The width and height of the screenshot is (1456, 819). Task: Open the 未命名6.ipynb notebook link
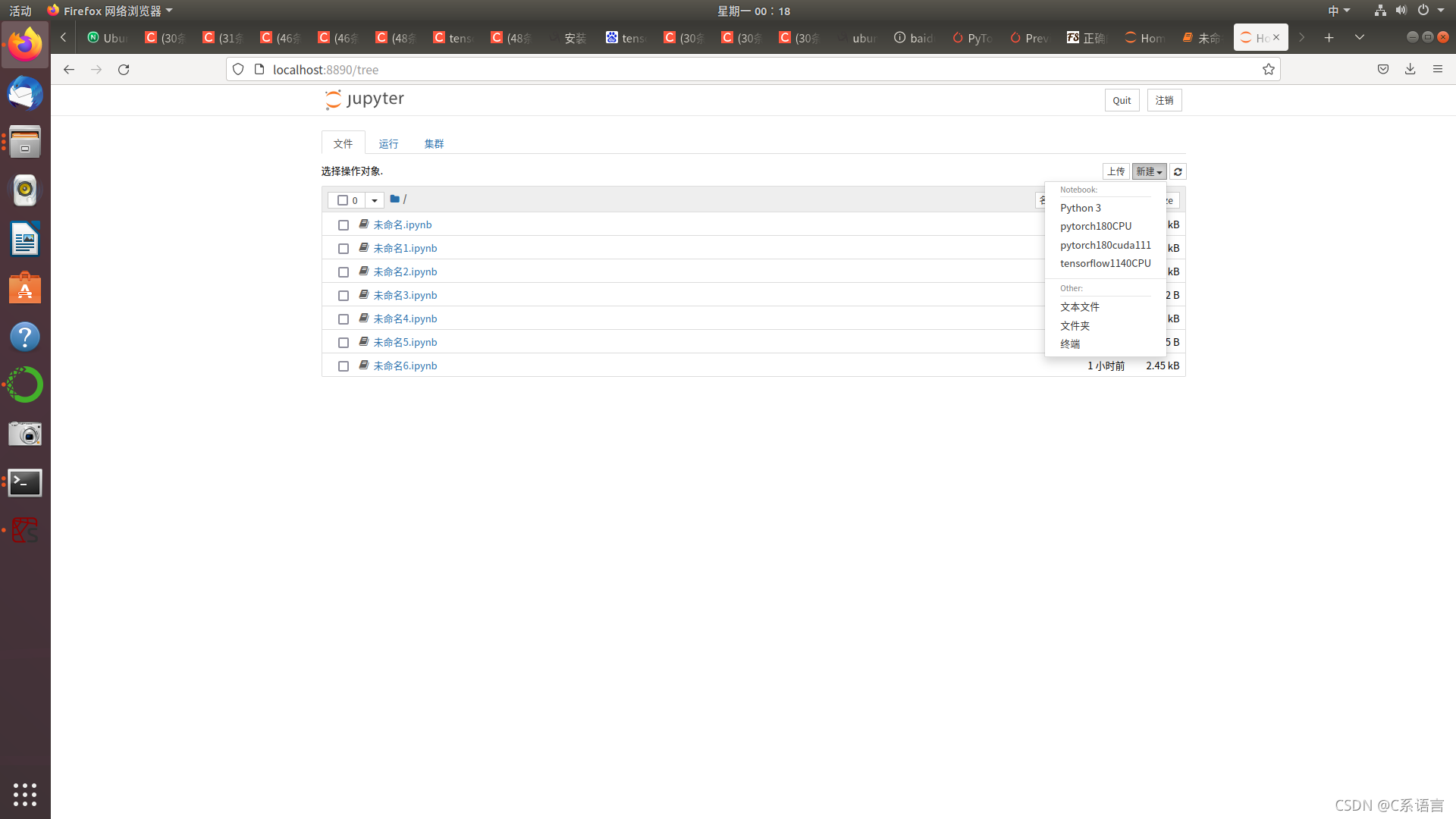(405, 366)
